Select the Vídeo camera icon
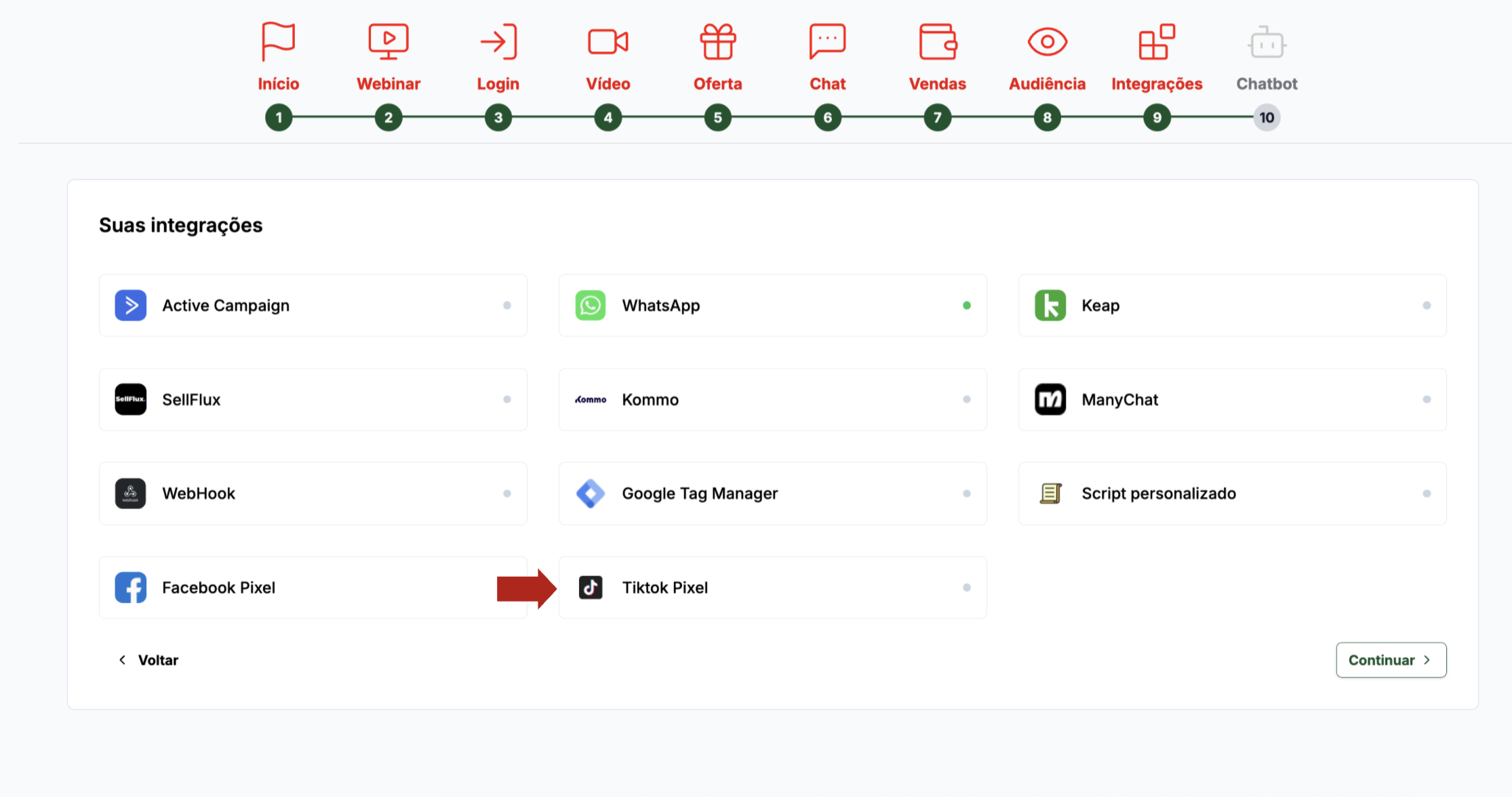 coord(608,41)
